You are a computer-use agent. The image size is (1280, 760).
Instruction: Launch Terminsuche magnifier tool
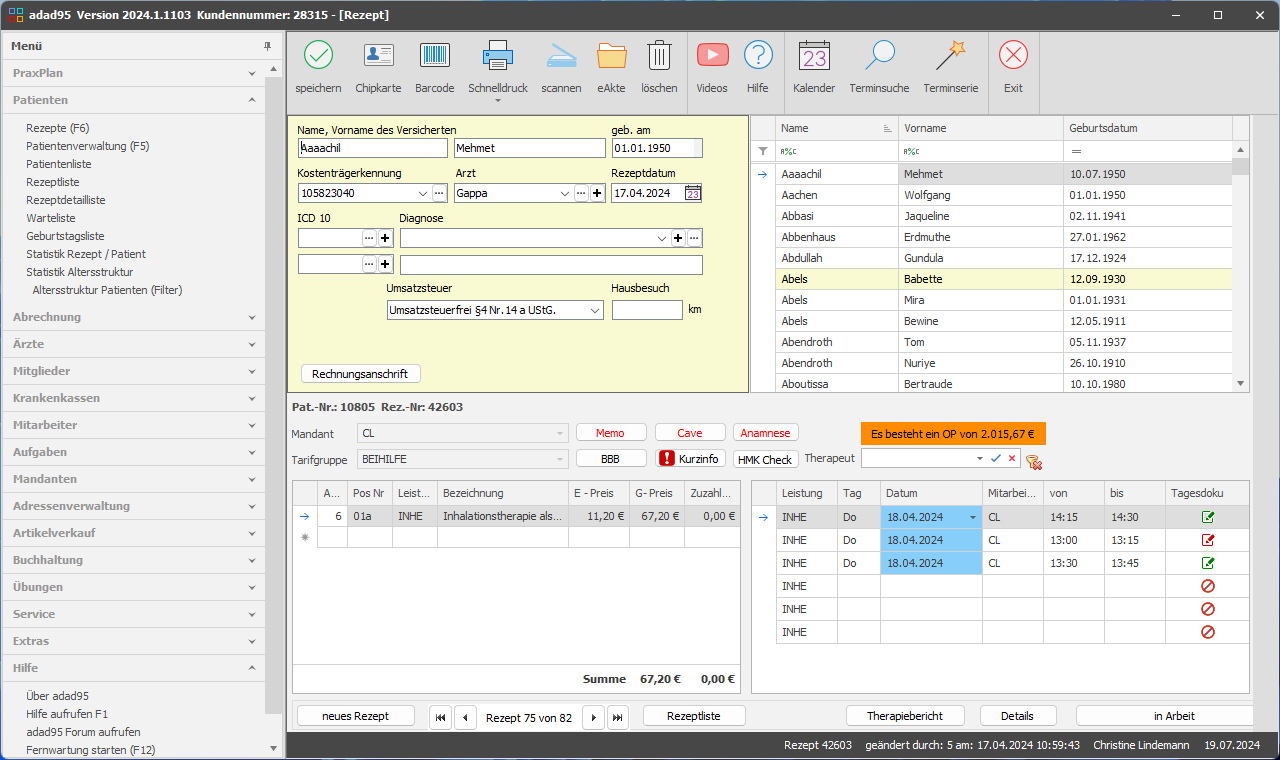pyautogui.click(x=879, y=56)
